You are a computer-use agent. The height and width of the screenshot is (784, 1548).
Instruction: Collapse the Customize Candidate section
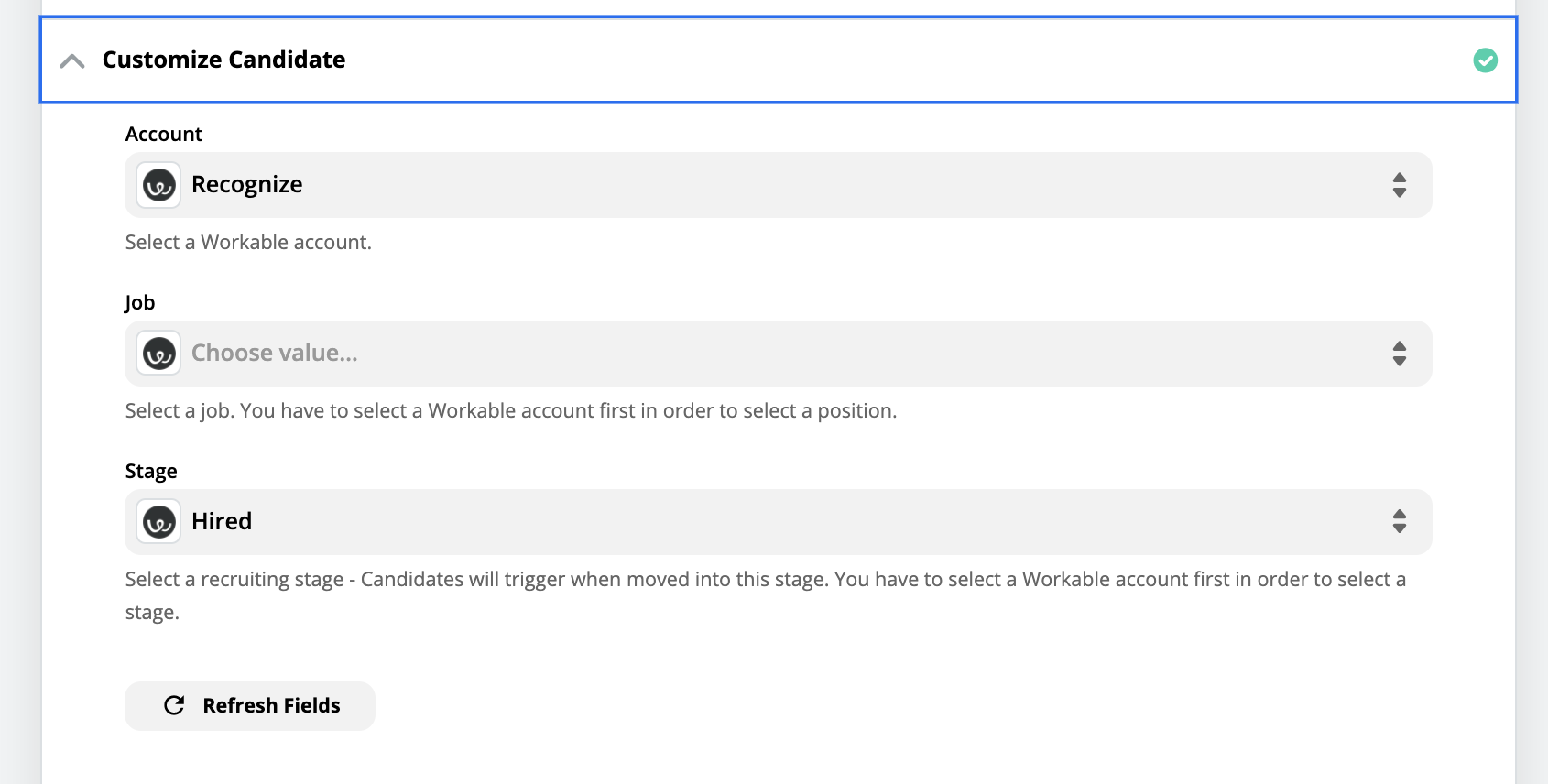pos(73,60)
